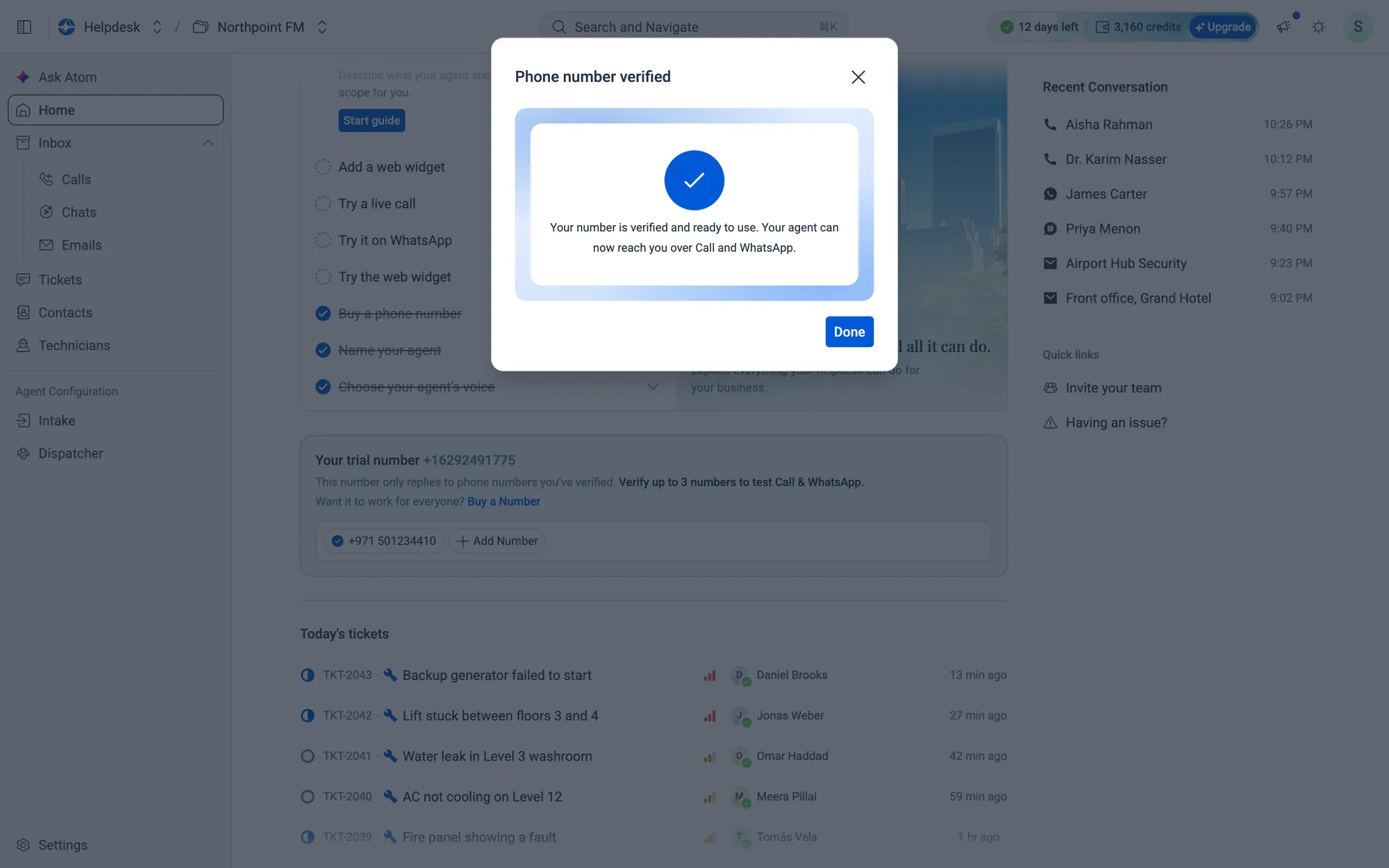Image resolution: width=1389 pixels, height=868 pixels.
Task: Open Technicians page
Action: (x=74, y=346)
